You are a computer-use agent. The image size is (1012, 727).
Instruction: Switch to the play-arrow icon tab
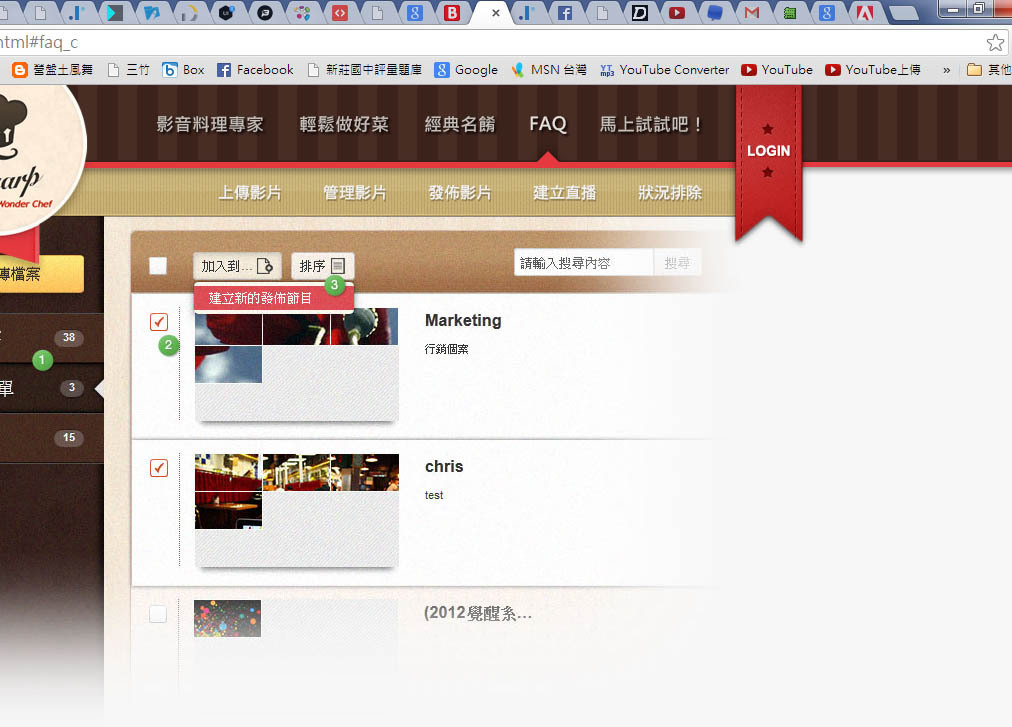click(115, 13)
